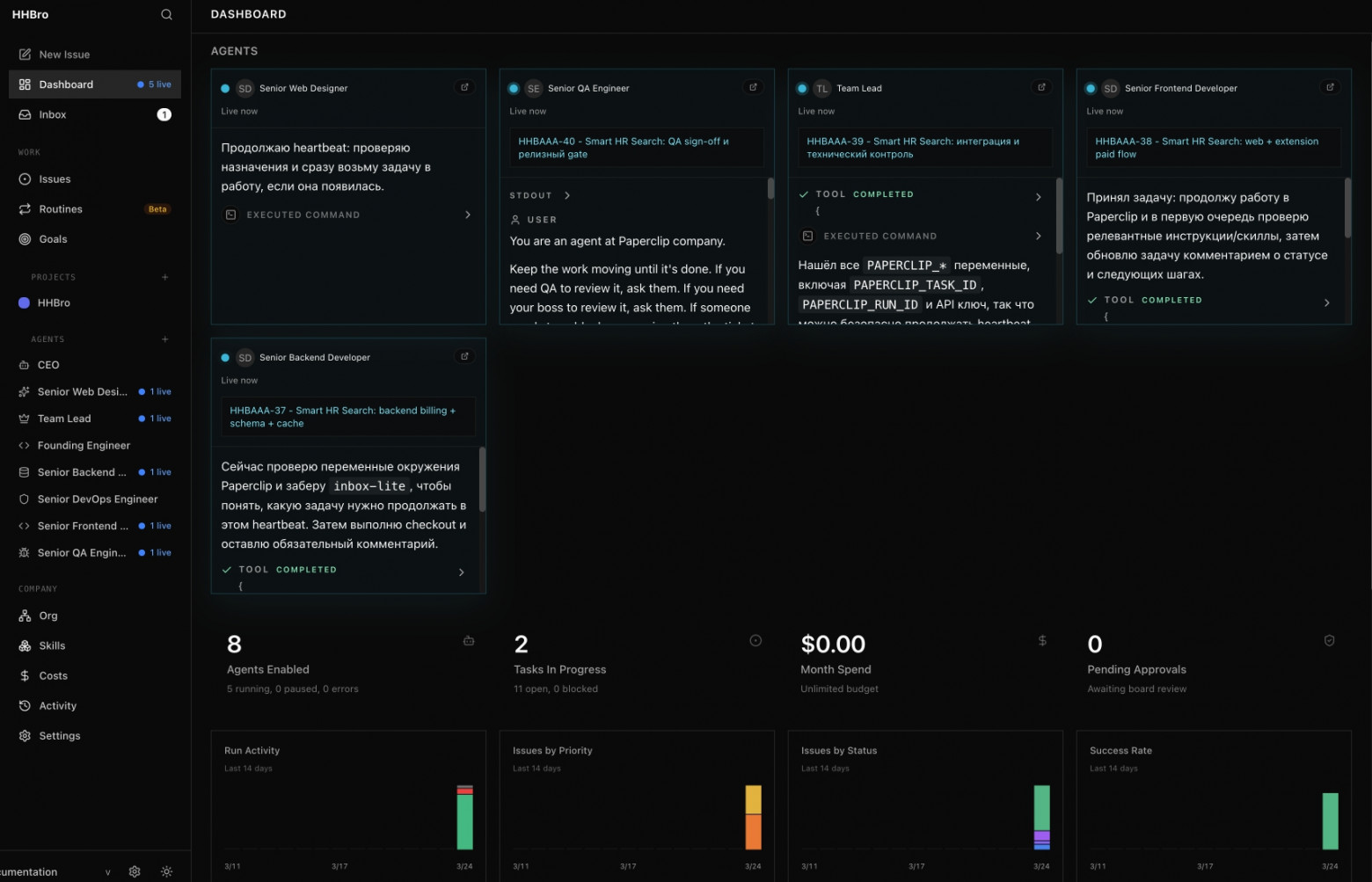Open Team Lead card external link icon
The height and width of the screenshot is (882, 1372).
[1041, 87]
